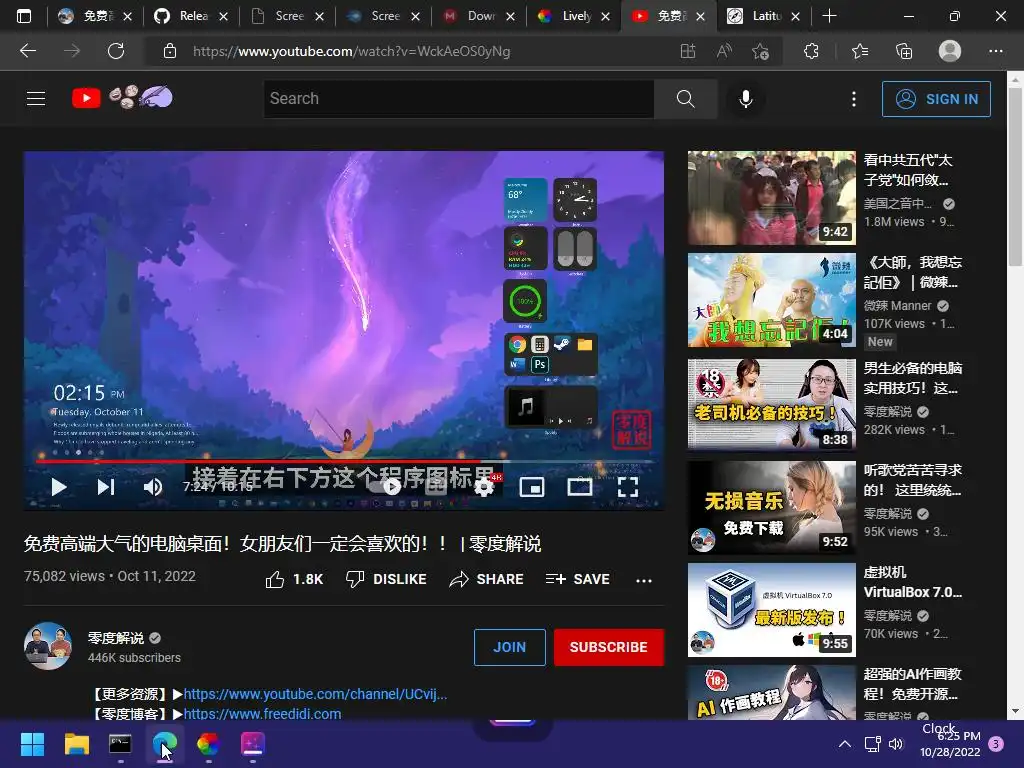Show hidden system tray icons chevron
This screenshot has height=768, width=1024.
tap(844, 744)
